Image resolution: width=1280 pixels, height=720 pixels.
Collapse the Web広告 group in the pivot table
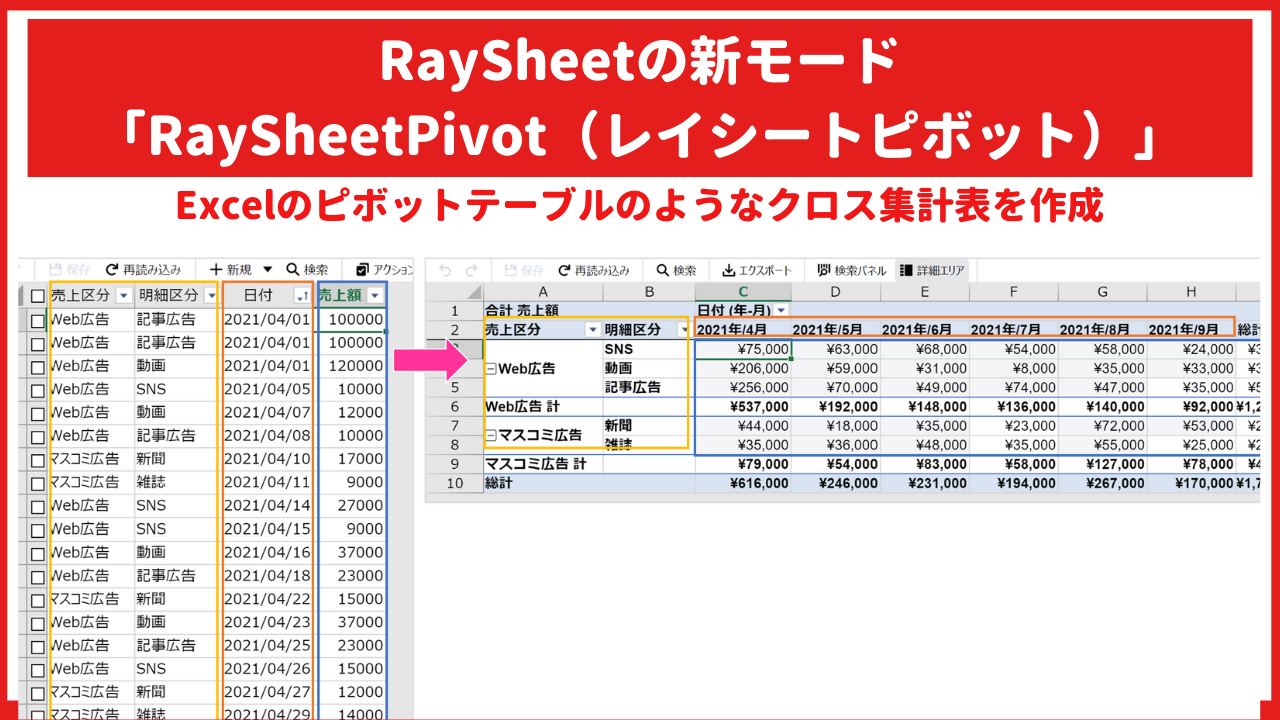click(491, 368)
